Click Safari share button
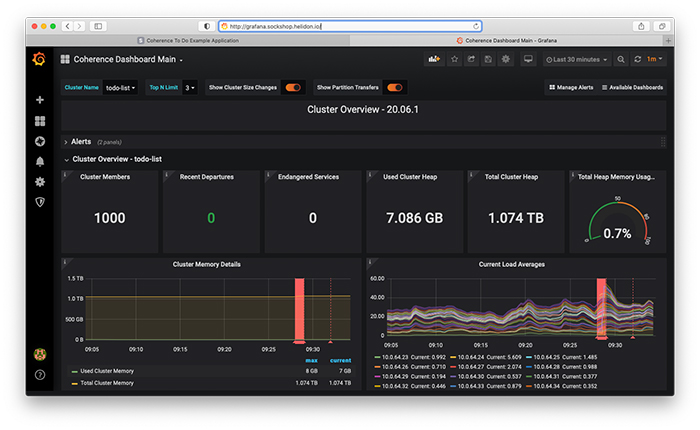 [x=641, y=26]
